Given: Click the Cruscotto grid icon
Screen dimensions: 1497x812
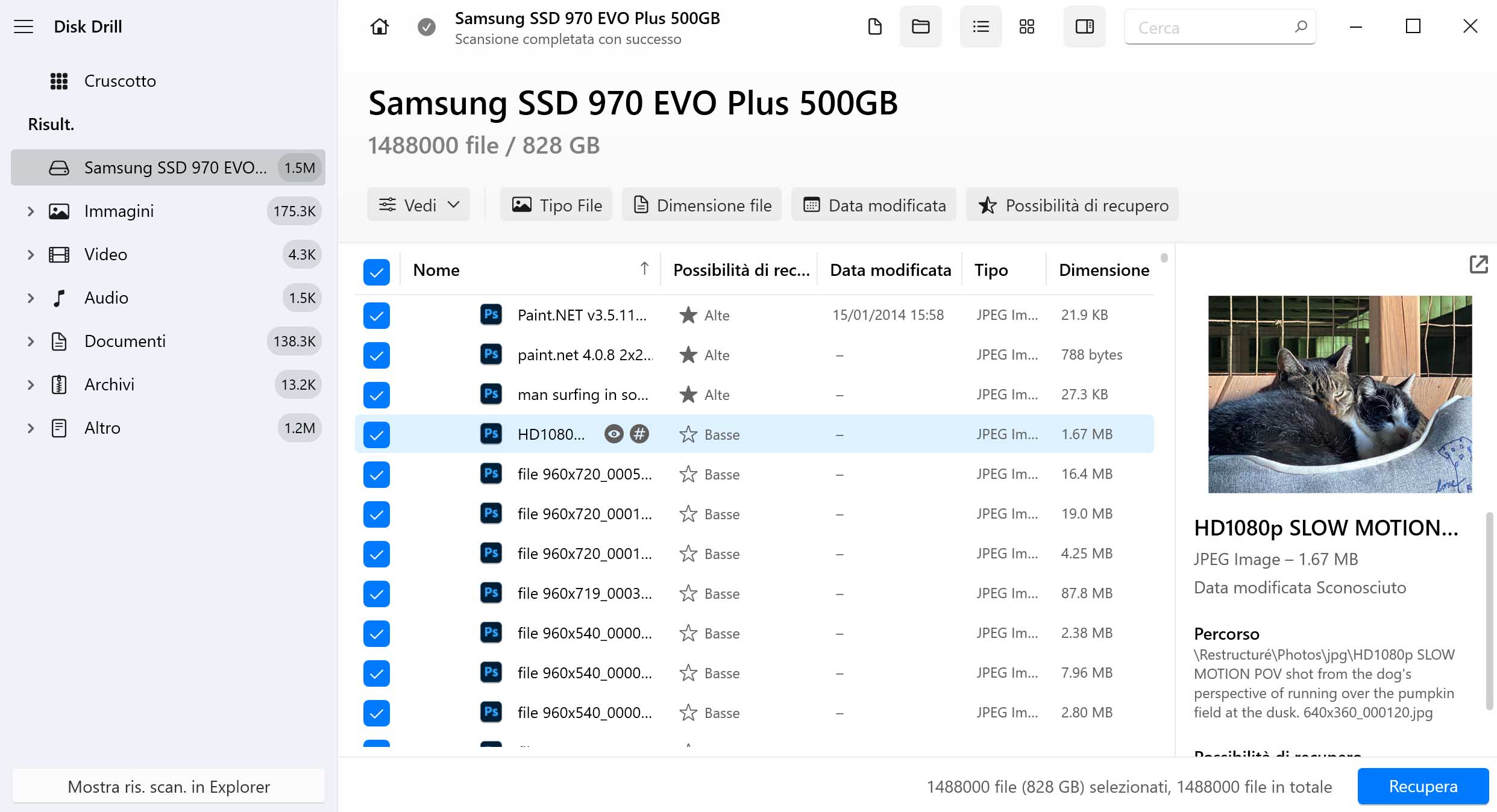Looking at the screenshot, I should point(59,81).
